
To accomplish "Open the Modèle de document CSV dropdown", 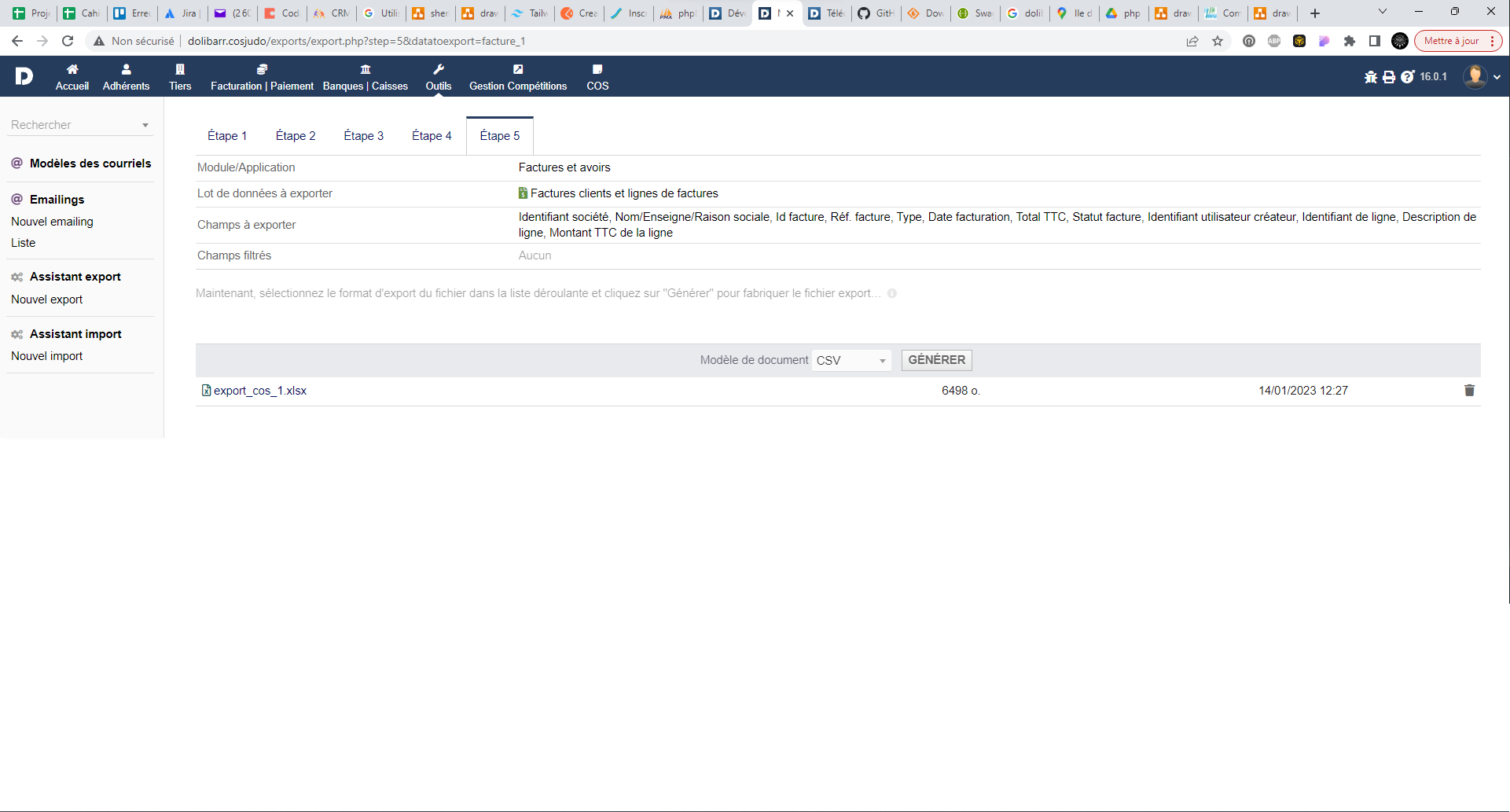I will pyautogui.click(x=851, y=360).
